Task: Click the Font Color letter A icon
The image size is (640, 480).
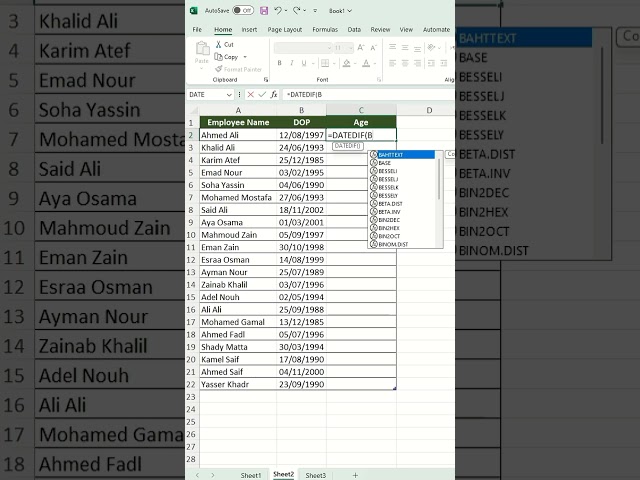Action: (x=366, y=63)
